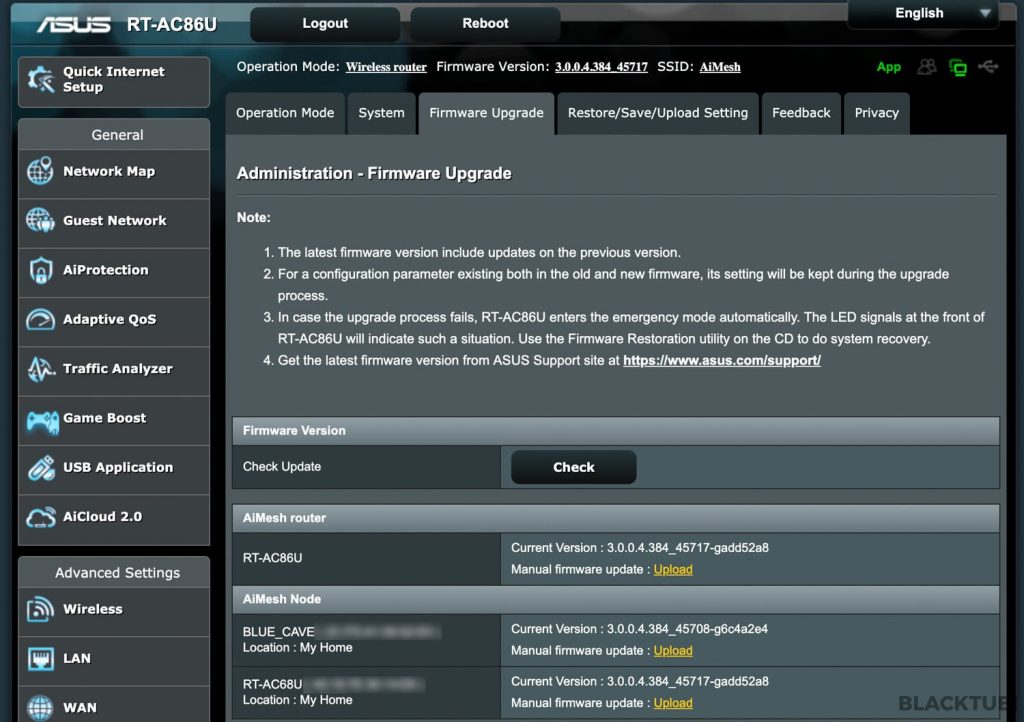Select Adaptive QoS menu label
Screen dimensions: 1024x722
[x=110, y=319]
